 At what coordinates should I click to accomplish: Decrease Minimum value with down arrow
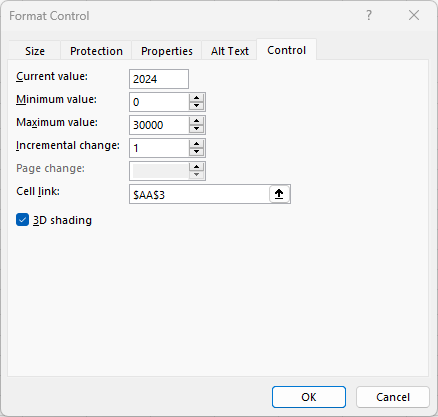coord(196,106)
